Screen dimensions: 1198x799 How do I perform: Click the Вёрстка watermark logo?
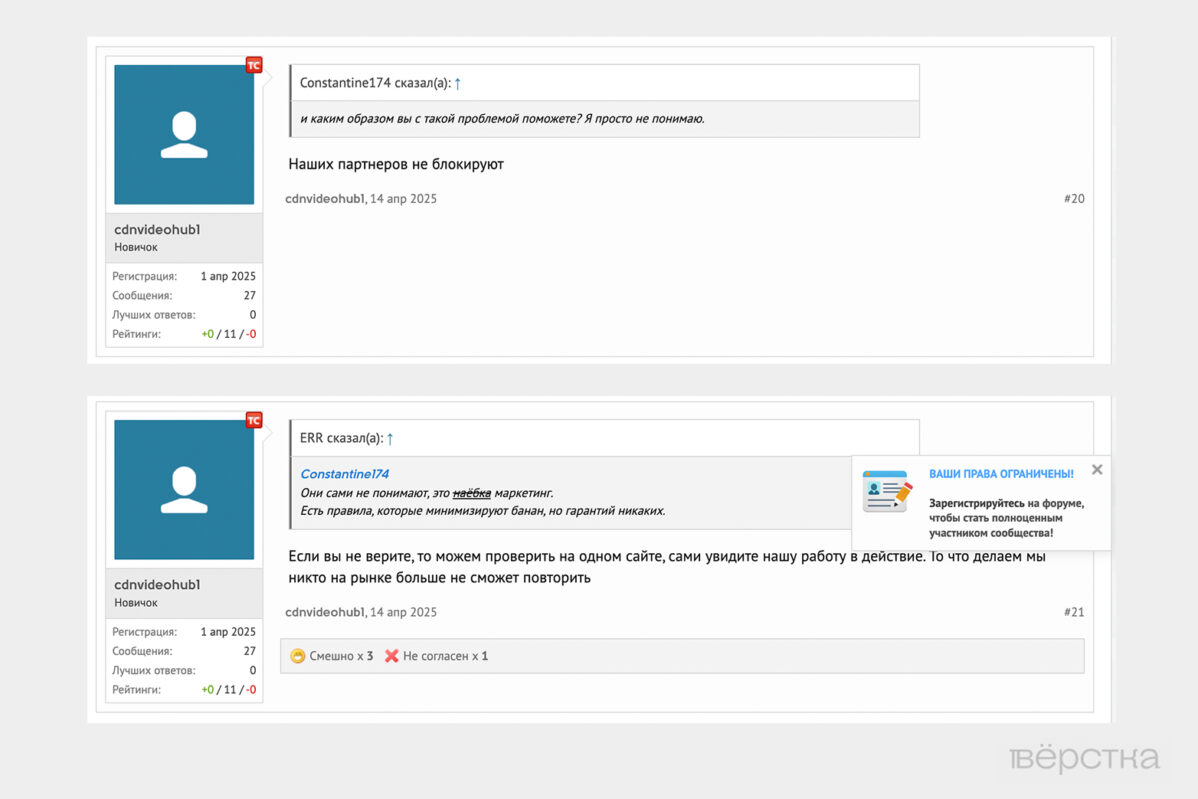(1084, 759)
